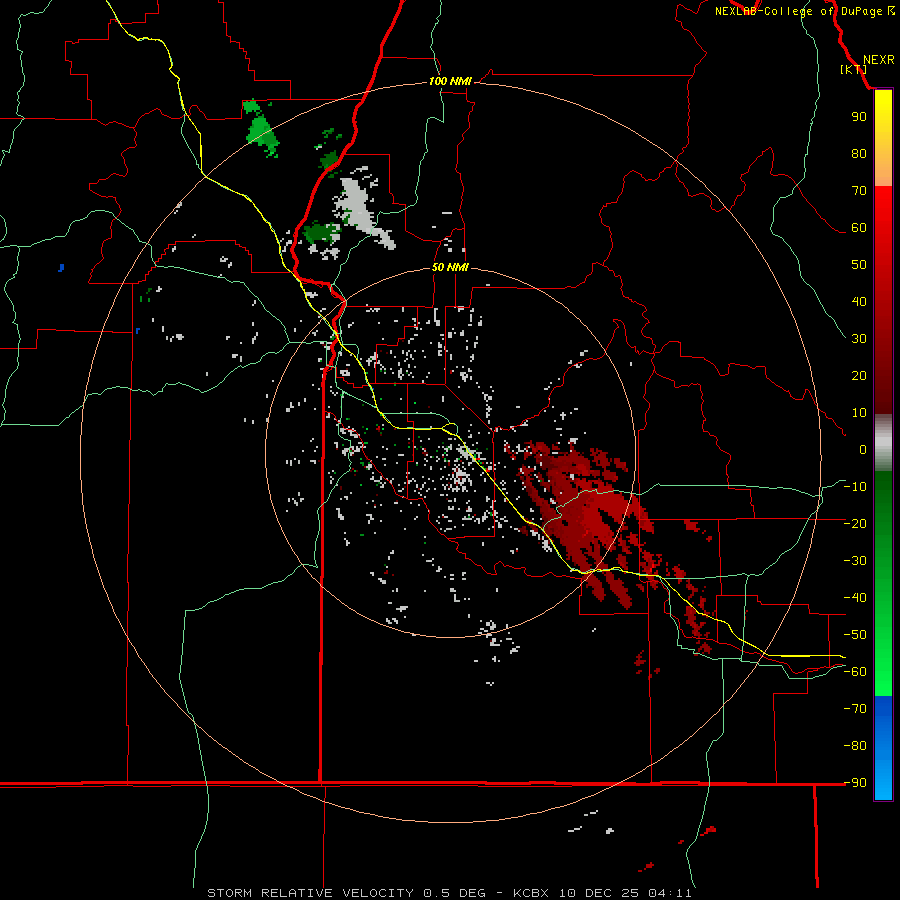Screen dimensions: 900x900
Task: Click the "-70" value on the color scale
Action: (855, 708)
